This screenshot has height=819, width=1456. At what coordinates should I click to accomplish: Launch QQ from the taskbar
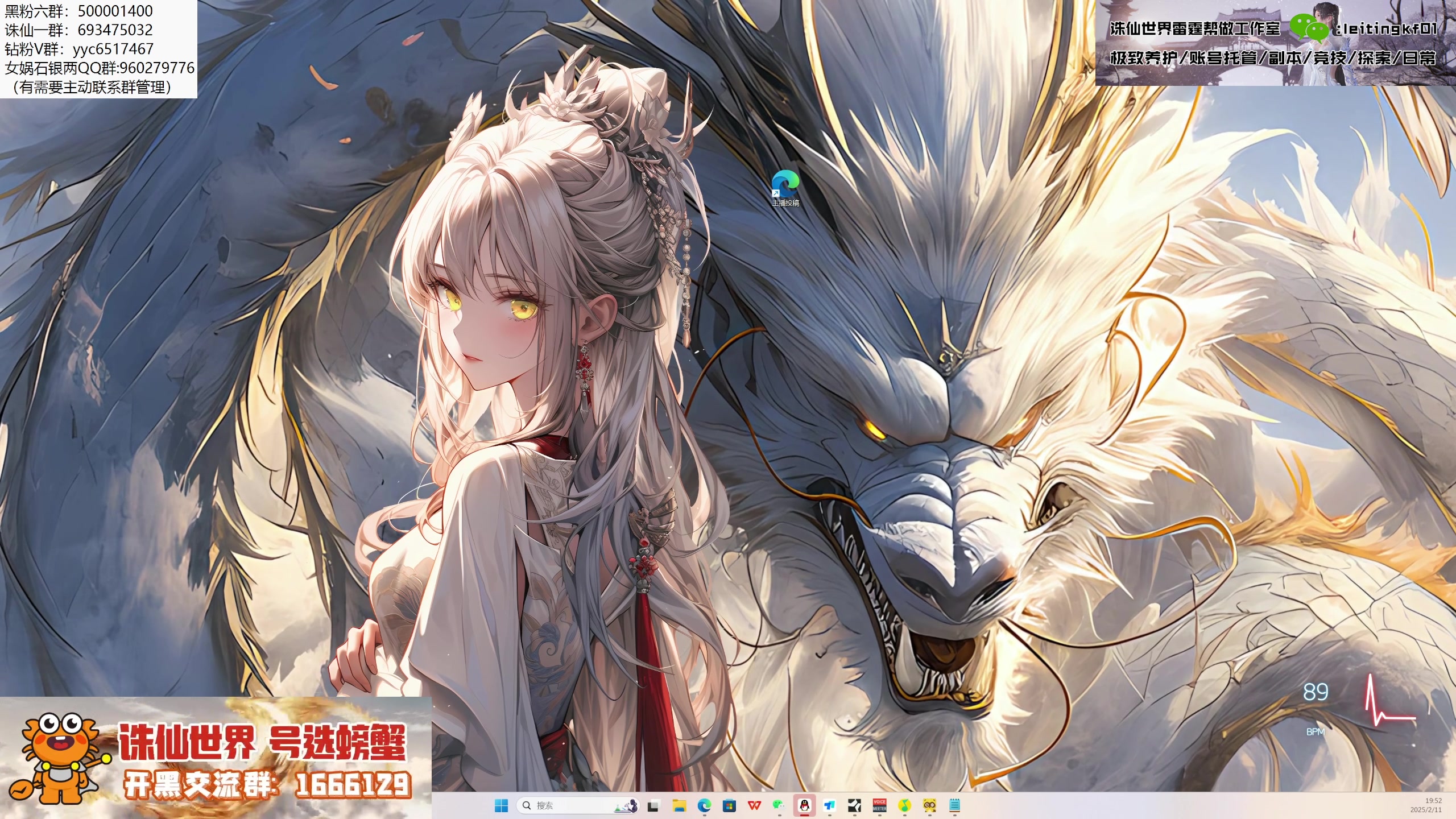tap(804, 806)
